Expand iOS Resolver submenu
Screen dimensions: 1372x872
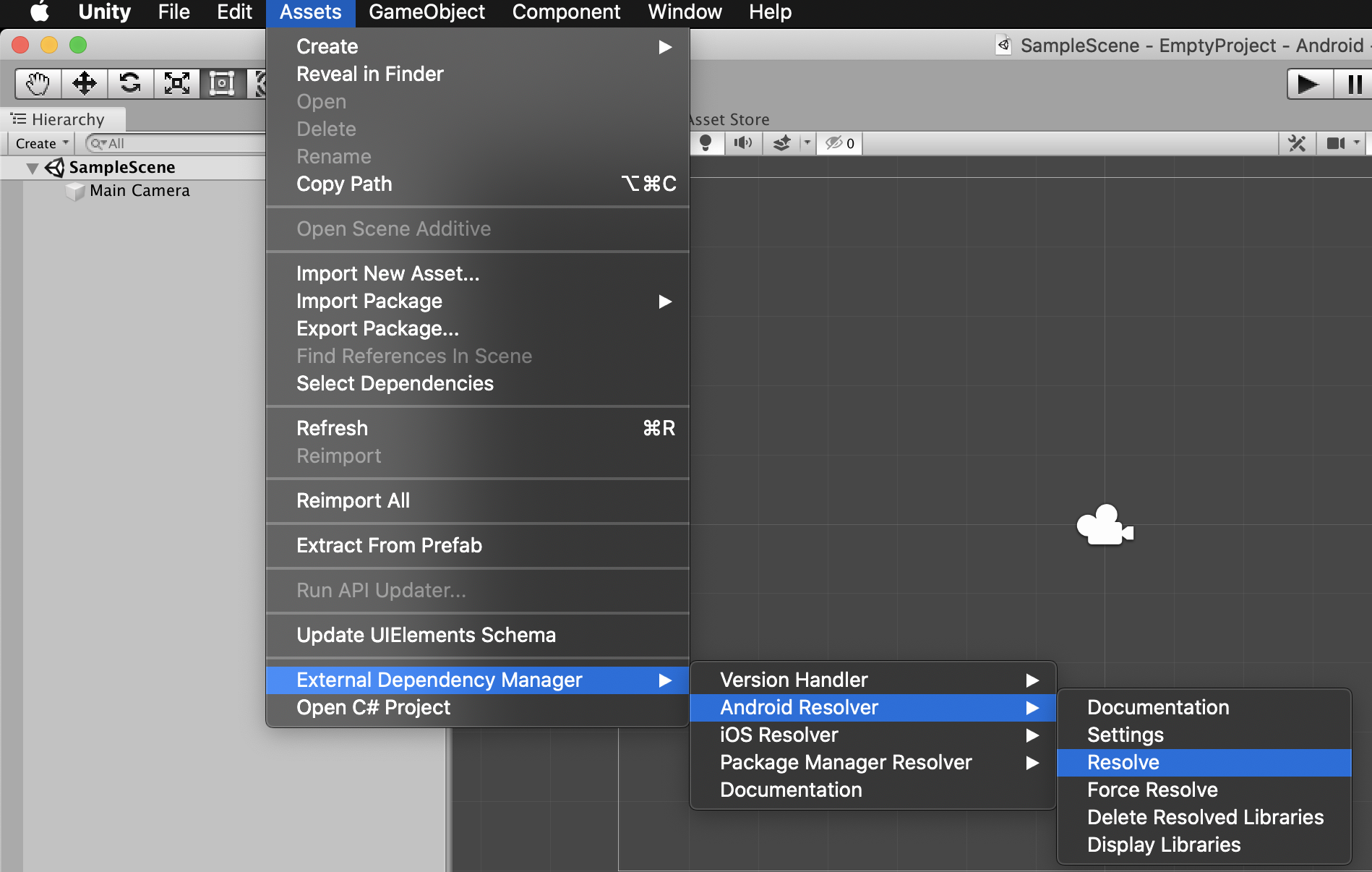[873, 735]
